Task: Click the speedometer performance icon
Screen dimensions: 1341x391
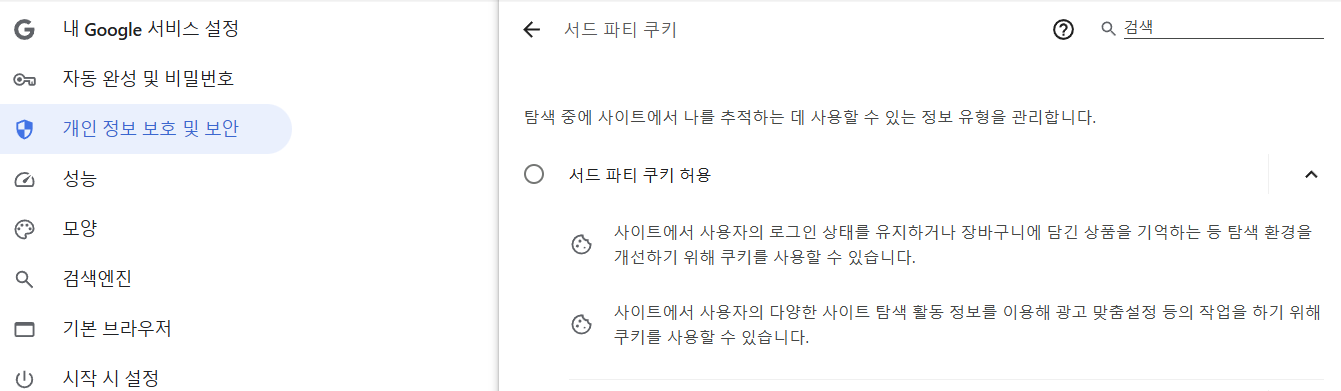Action: pos(25,180)
